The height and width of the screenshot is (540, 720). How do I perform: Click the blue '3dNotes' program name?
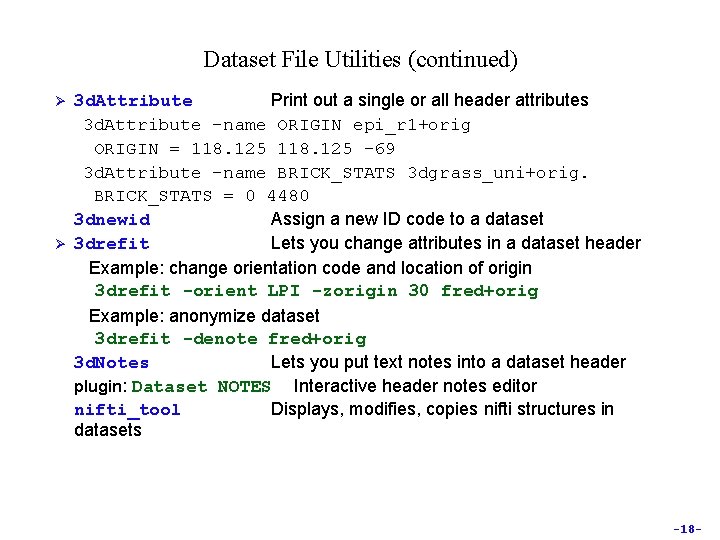(x=112, y=363)
